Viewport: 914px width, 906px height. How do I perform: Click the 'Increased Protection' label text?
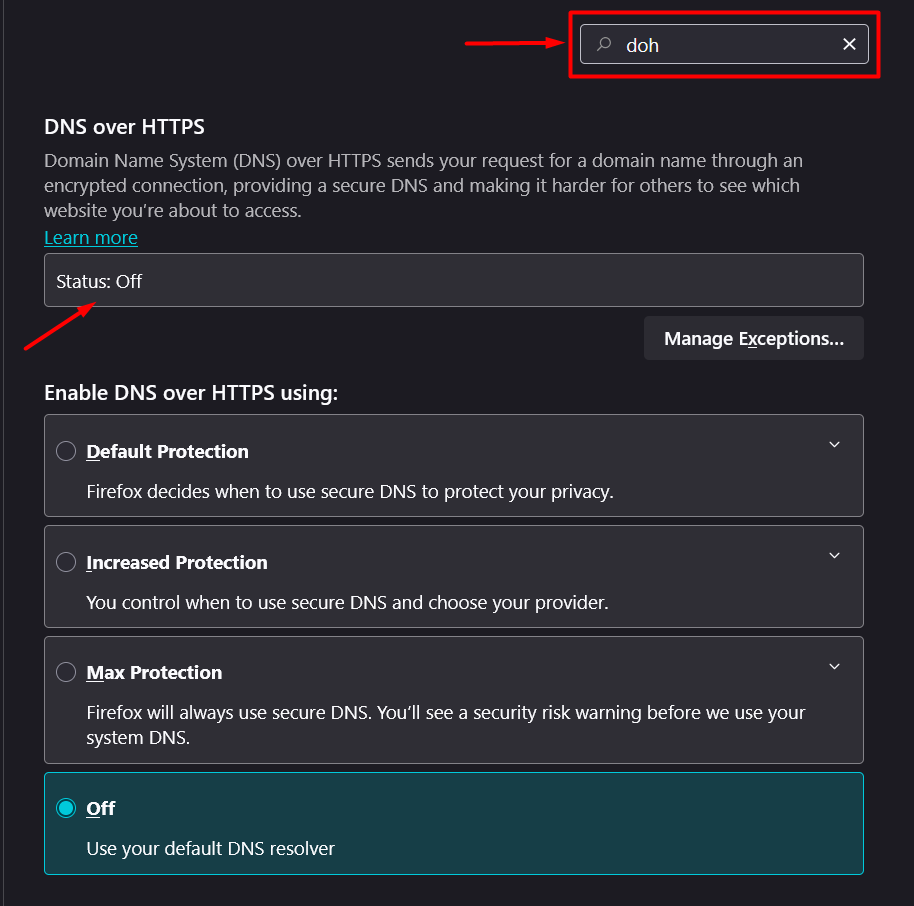tap(177, 563)
